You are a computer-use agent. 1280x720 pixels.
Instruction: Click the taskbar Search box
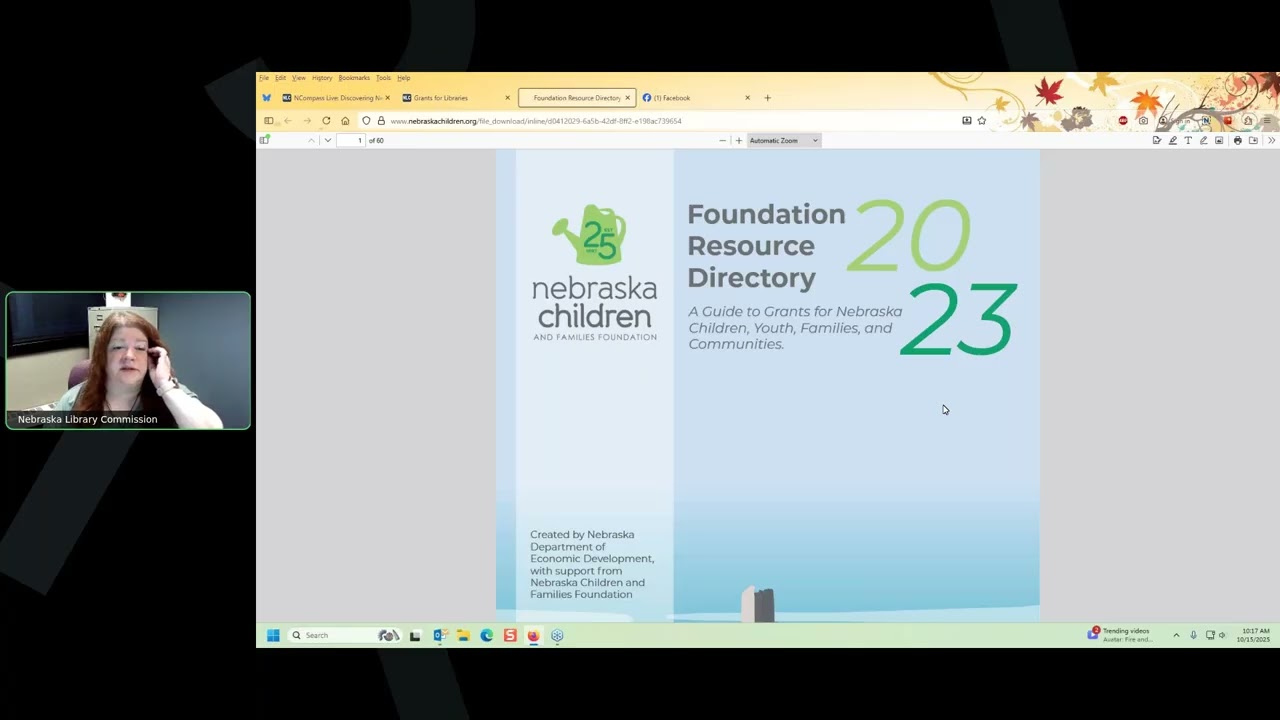345,635
